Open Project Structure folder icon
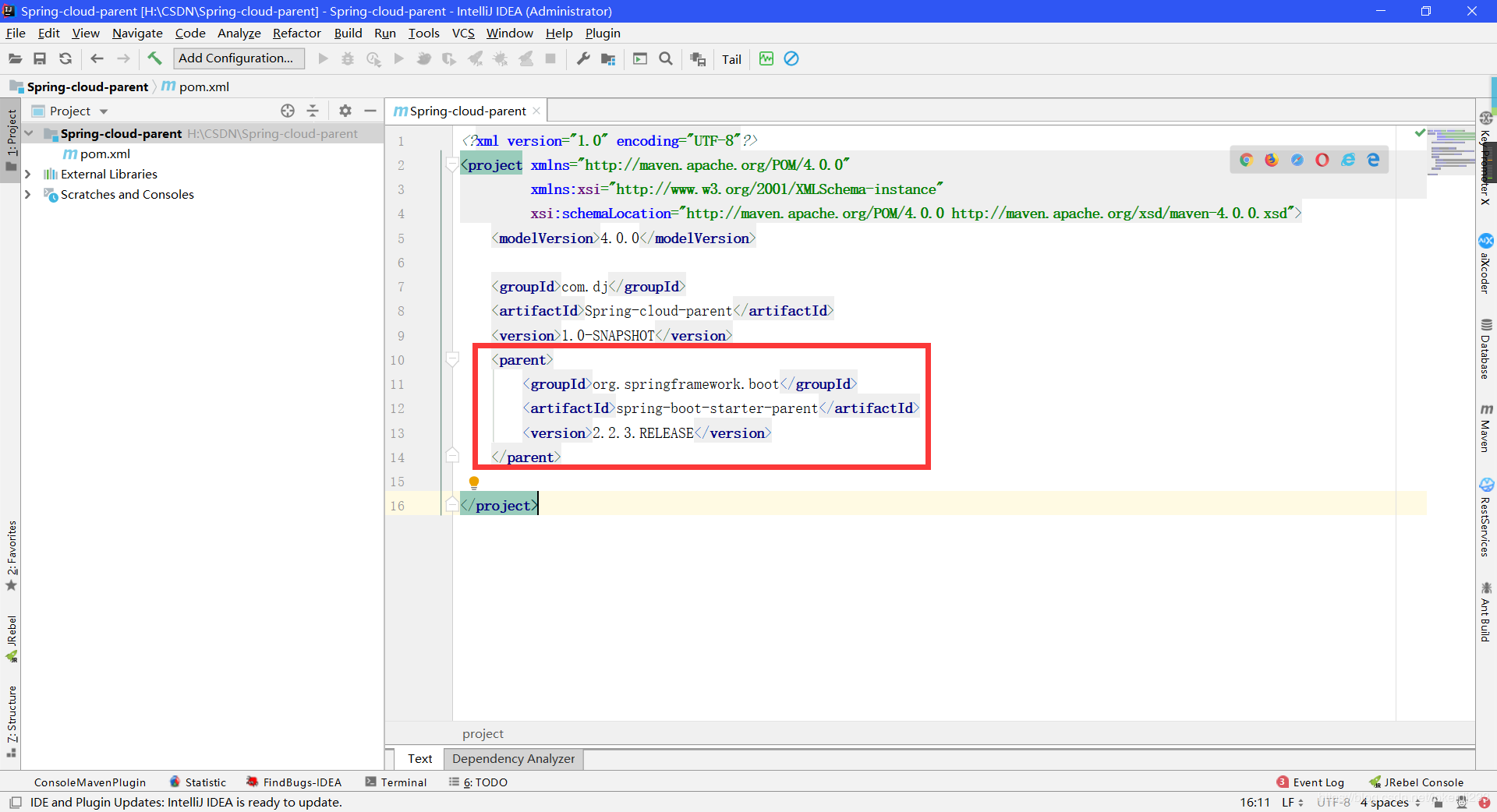 pyautogui.click(x=608, y=58)
